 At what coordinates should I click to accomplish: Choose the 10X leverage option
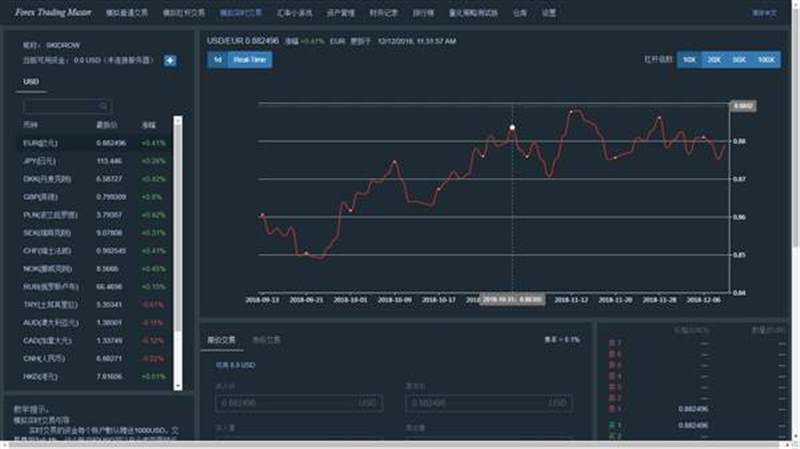click(689, 60)
